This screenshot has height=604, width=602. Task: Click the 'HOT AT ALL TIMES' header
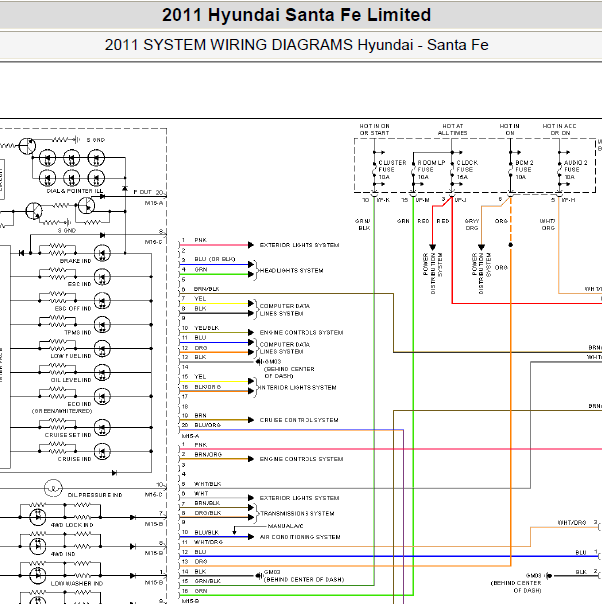[x=453, y=129]
